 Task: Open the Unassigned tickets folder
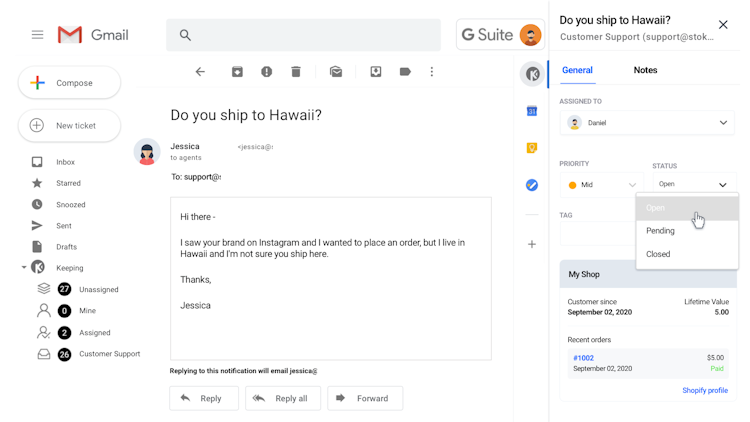(98, 289)
